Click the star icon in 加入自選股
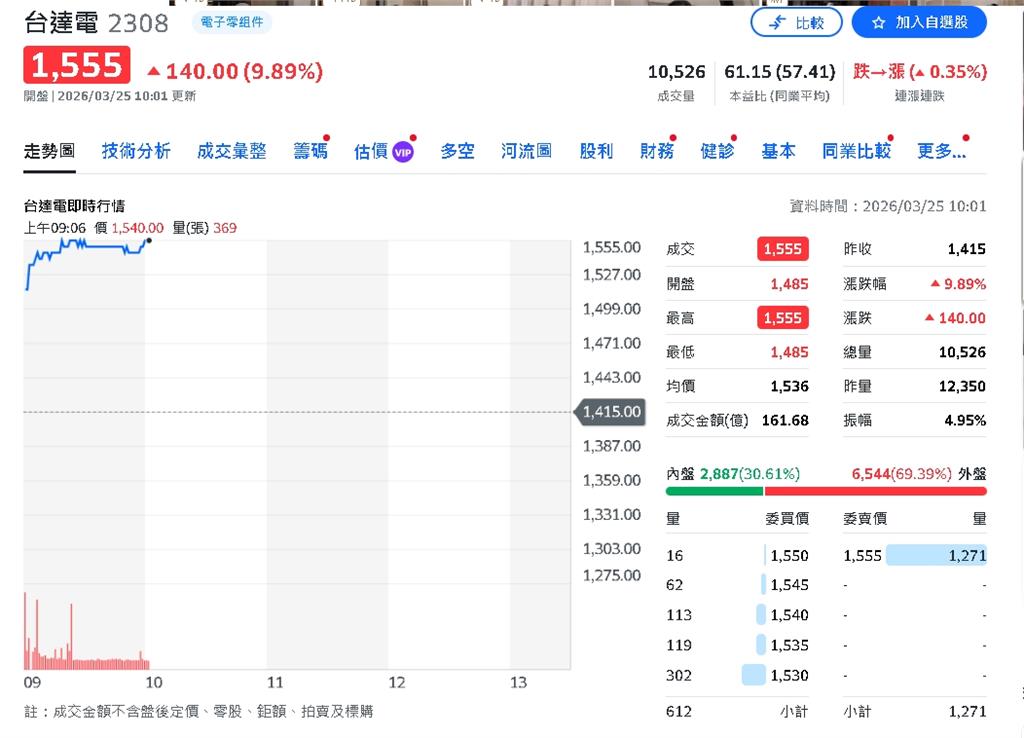Image resolution: width=1024 pixels, height=738 pixels. coord(878,22)
